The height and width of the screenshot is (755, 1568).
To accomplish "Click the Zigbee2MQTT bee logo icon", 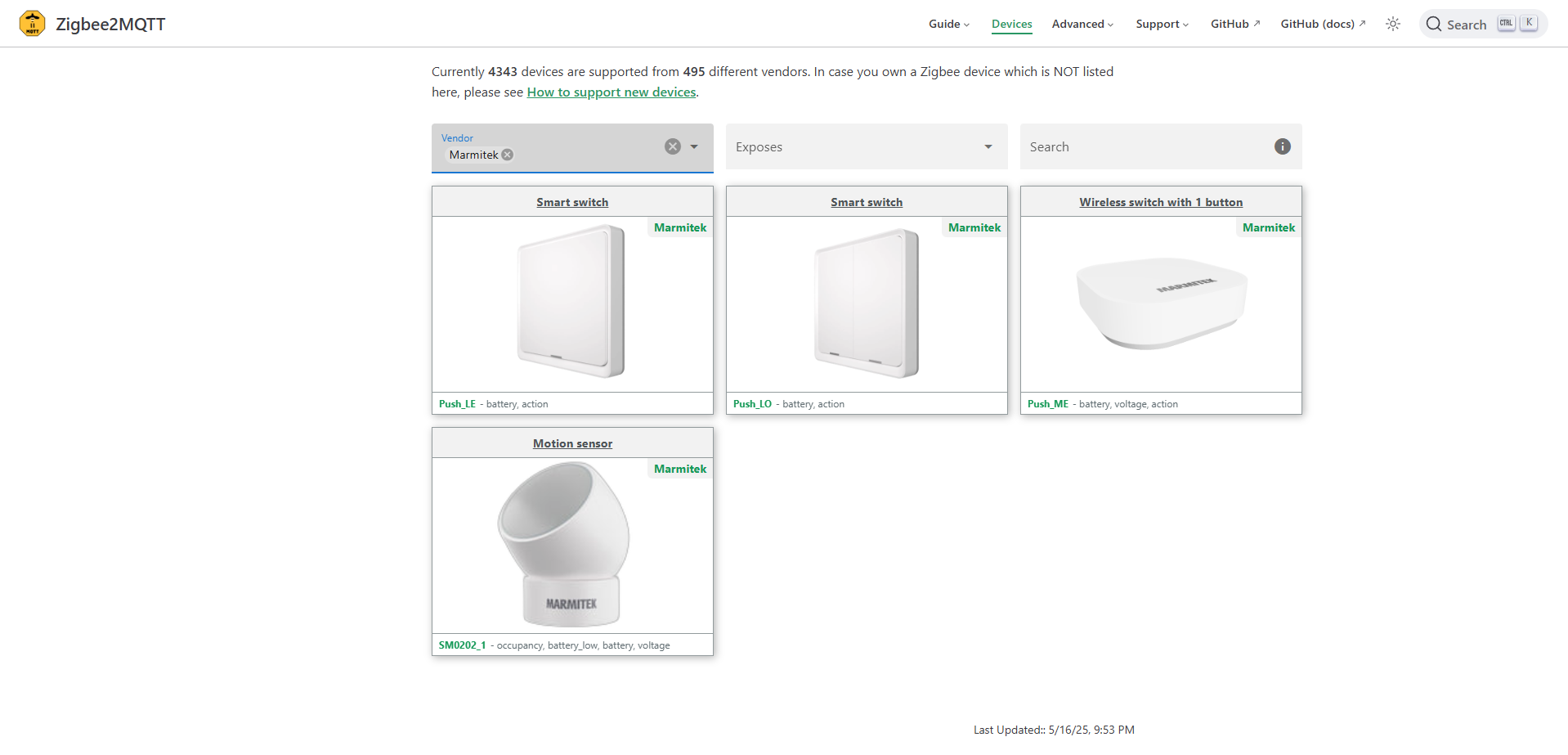I will (x=32, y=24).
